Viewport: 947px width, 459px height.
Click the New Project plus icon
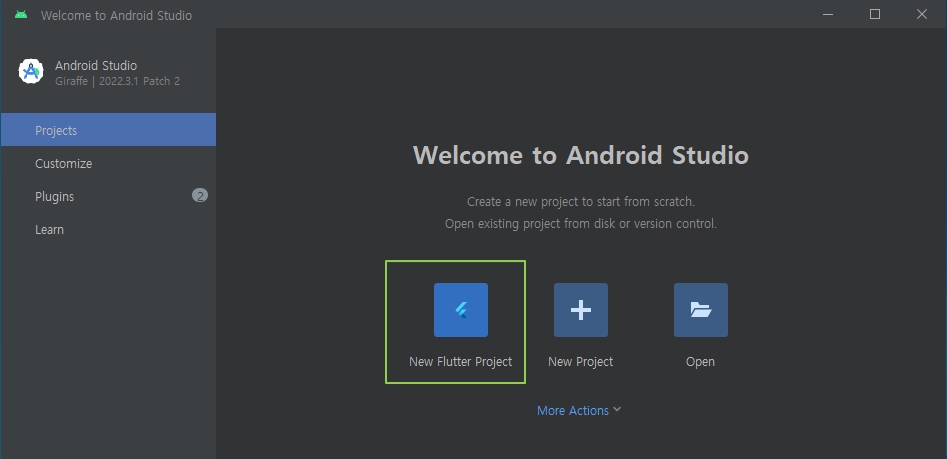[x=581, y=310]
